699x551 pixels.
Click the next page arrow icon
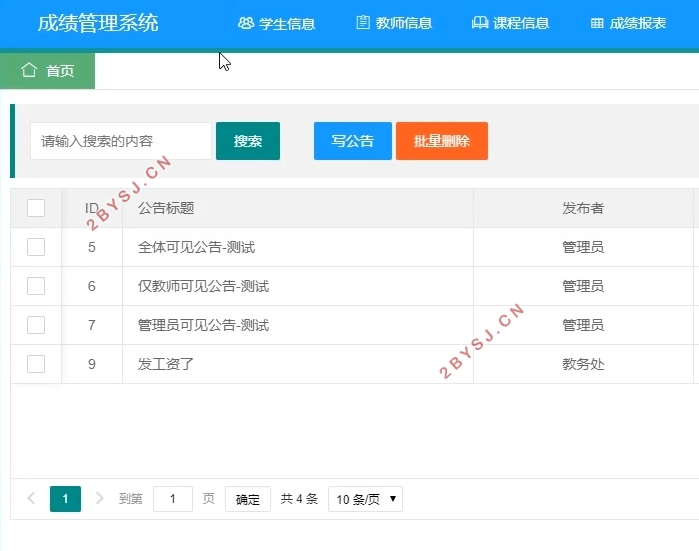[x=99, y=498]
